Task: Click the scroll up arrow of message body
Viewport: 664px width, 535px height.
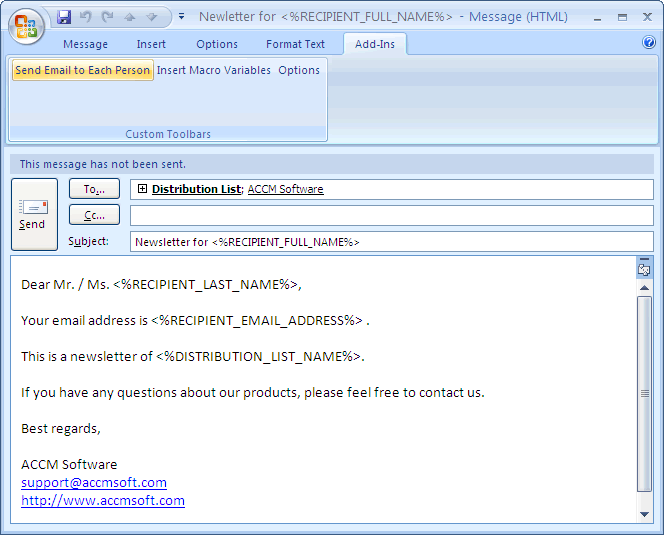Action: tap(645, 288)
